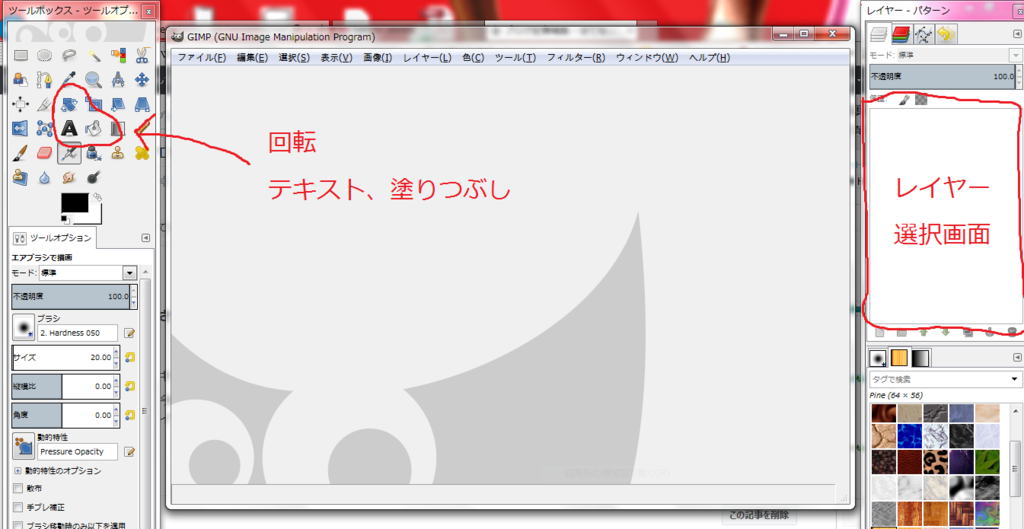Switch to the Undo History tab
This screenshot has height=529, width=1024.
point(945,33)
